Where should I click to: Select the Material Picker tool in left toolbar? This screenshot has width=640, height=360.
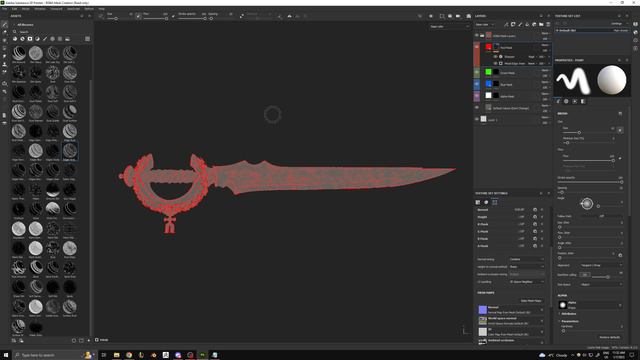[x=4, y=72]
